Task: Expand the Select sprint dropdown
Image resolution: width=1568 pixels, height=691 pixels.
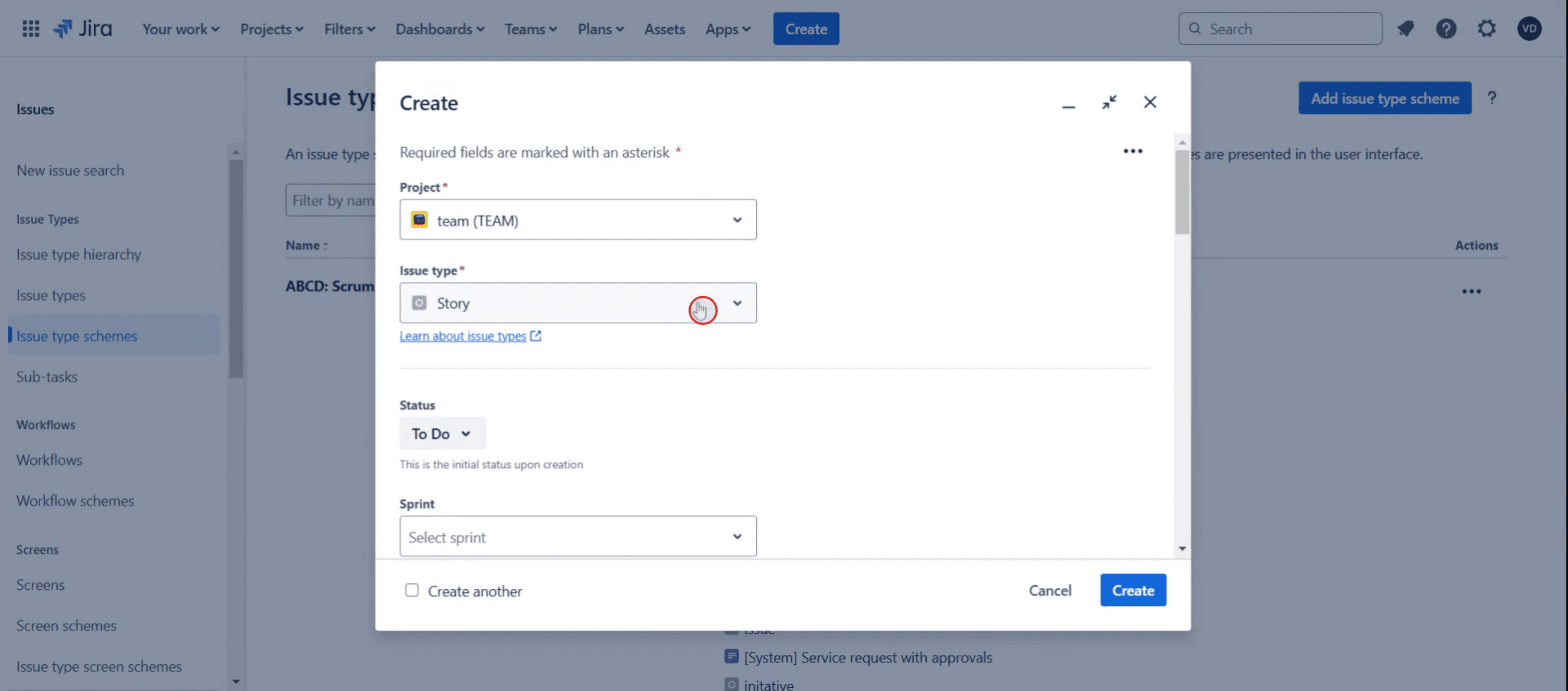Action: 578,536
